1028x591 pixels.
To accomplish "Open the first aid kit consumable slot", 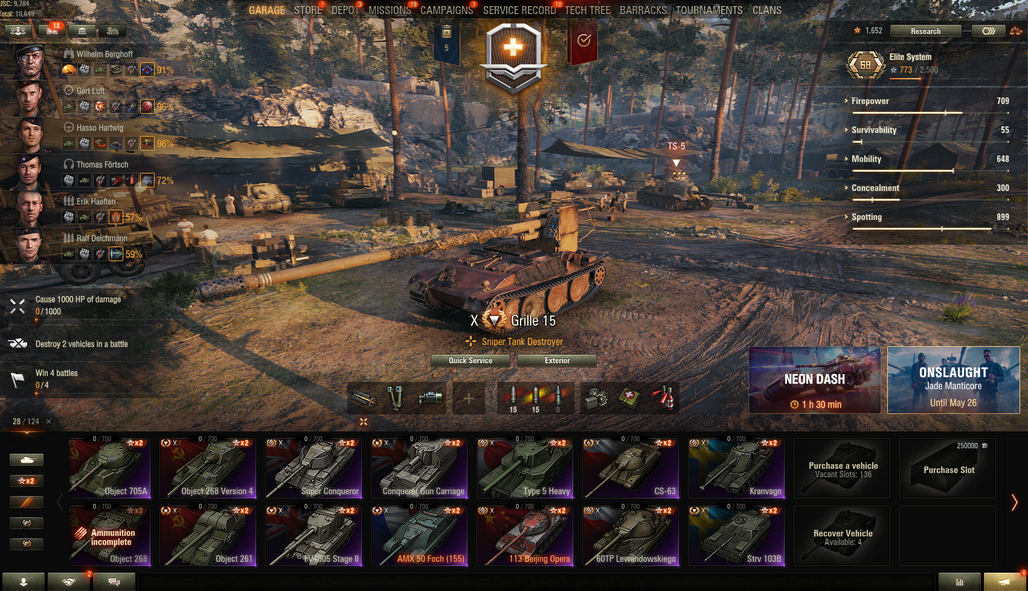I will 629,397.
